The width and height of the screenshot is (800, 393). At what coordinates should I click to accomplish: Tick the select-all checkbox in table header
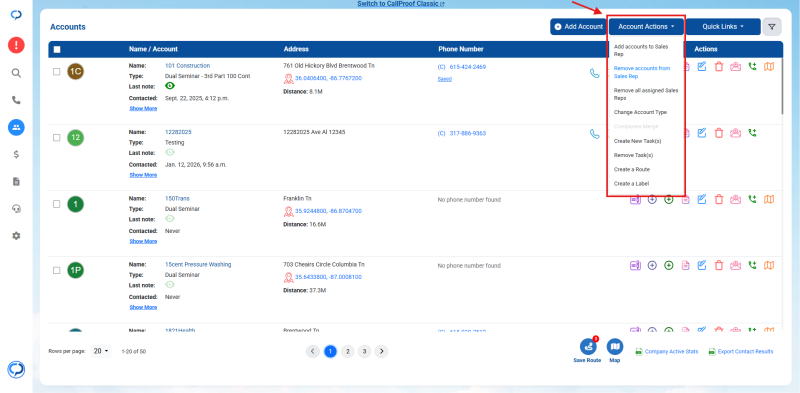57,50
